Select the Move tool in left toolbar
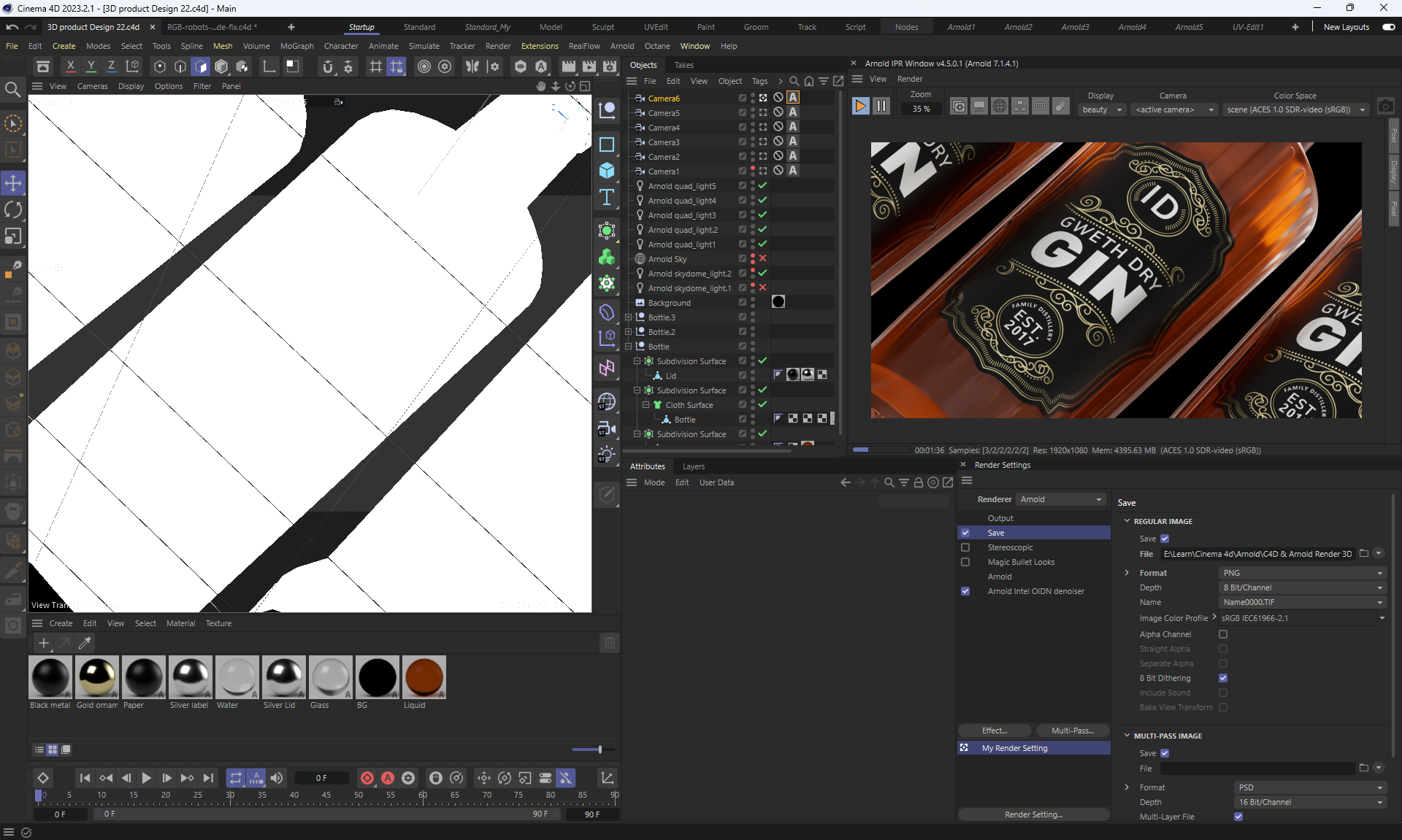Screen dimensions: 1402x840 (13, 183)
